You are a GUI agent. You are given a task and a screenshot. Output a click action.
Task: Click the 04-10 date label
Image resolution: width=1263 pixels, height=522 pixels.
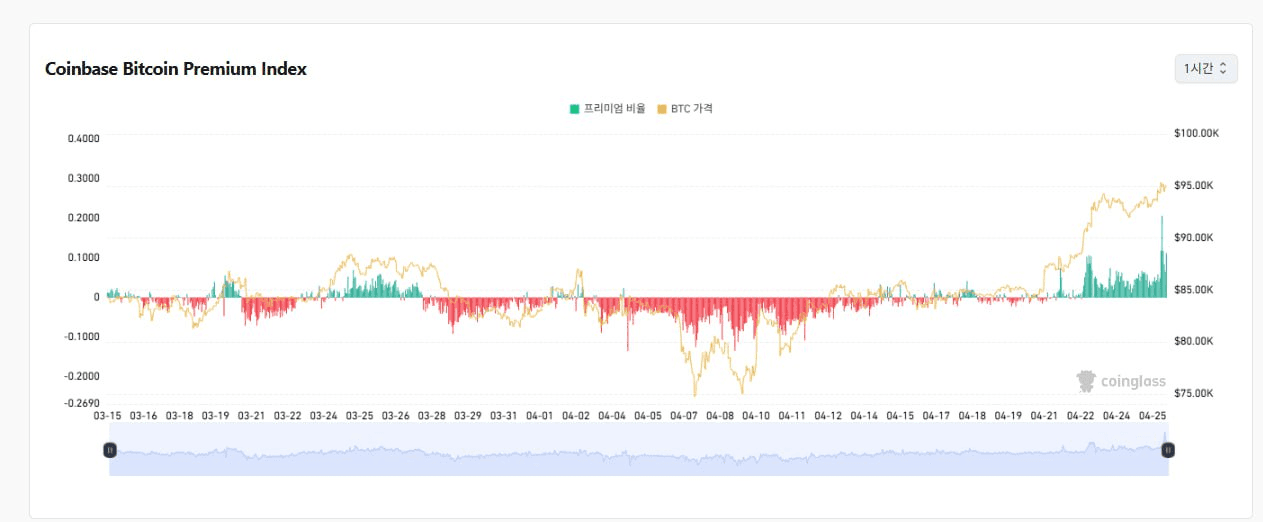pos(756,415)
